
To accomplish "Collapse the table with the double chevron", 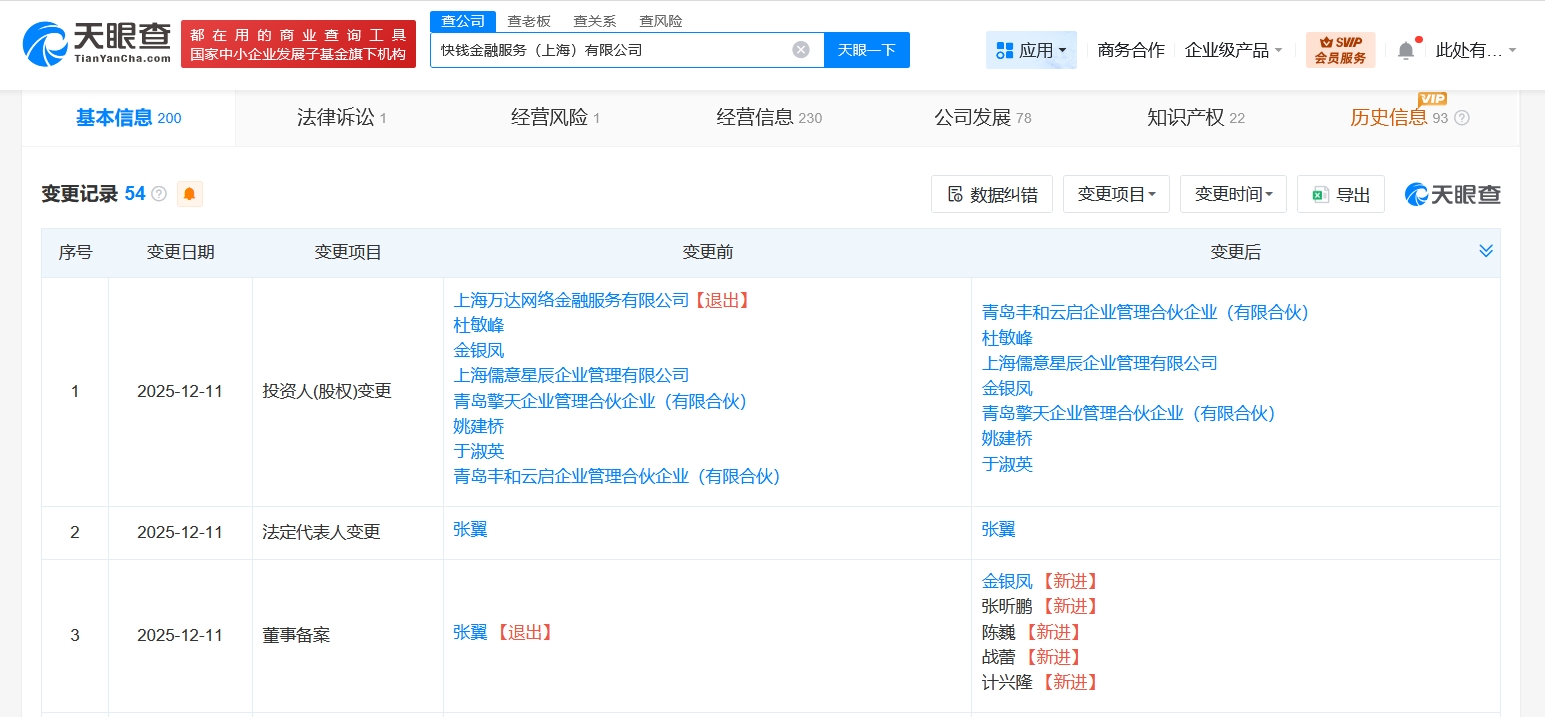I will pyautogui.click(x=1487, y=251).
